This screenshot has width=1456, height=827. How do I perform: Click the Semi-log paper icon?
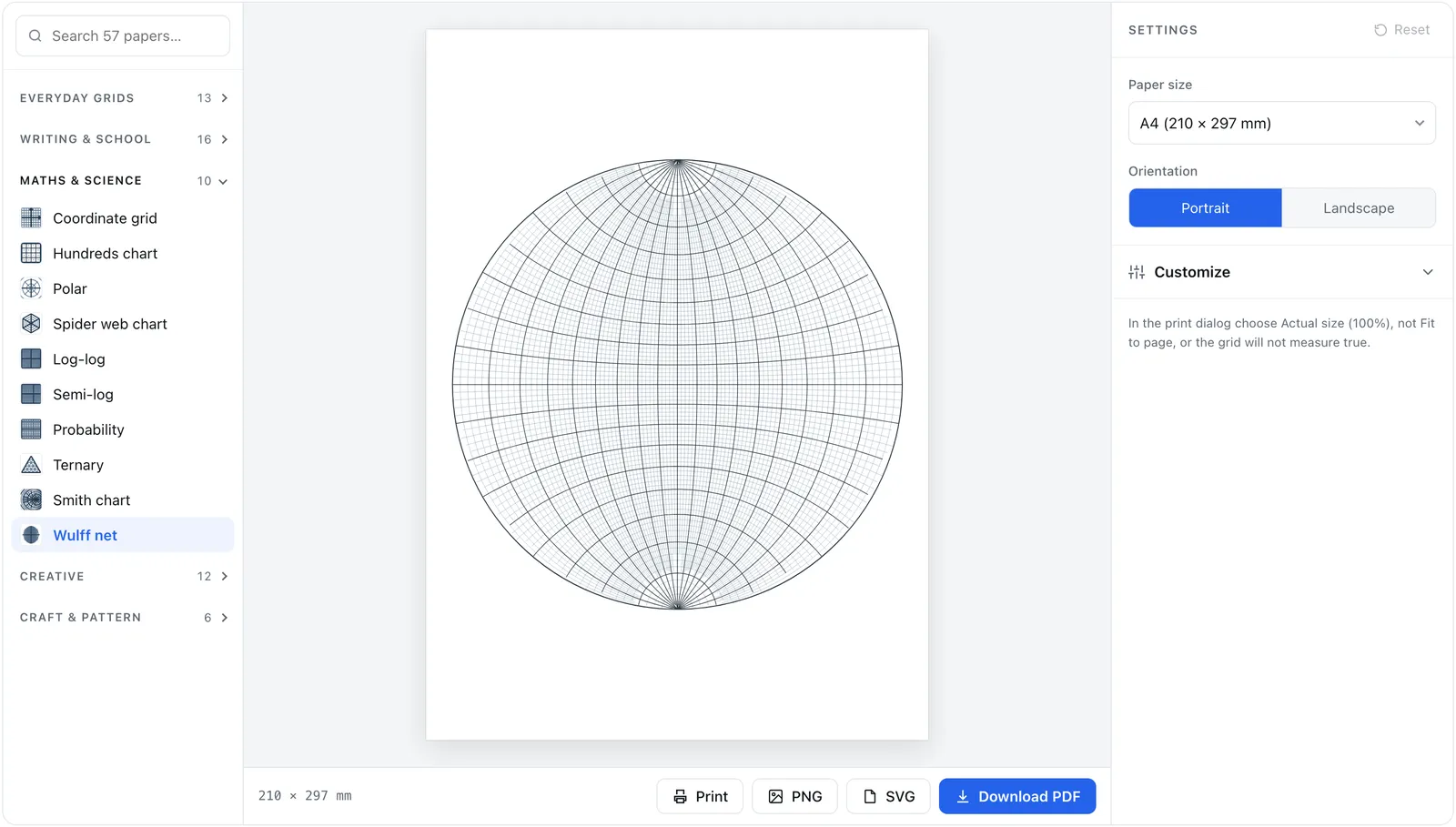(x=31, y=394)
